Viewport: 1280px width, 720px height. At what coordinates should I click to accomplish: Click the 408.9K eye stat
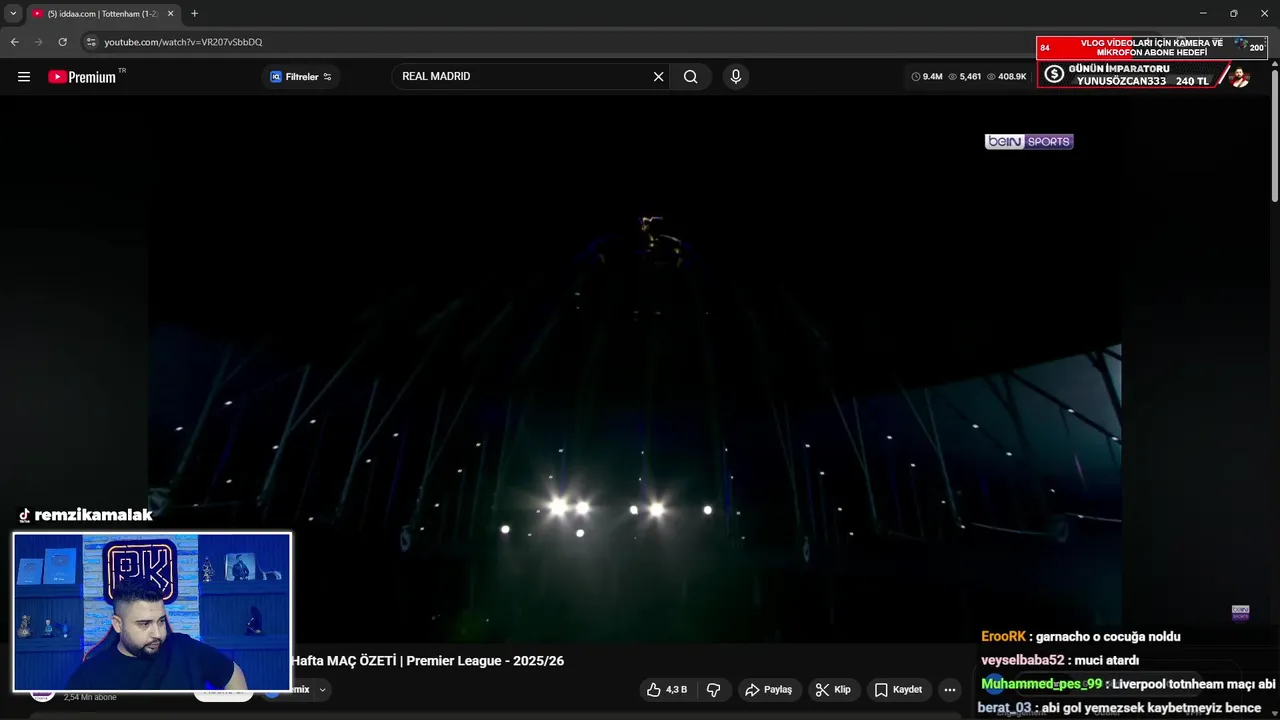1006,77
